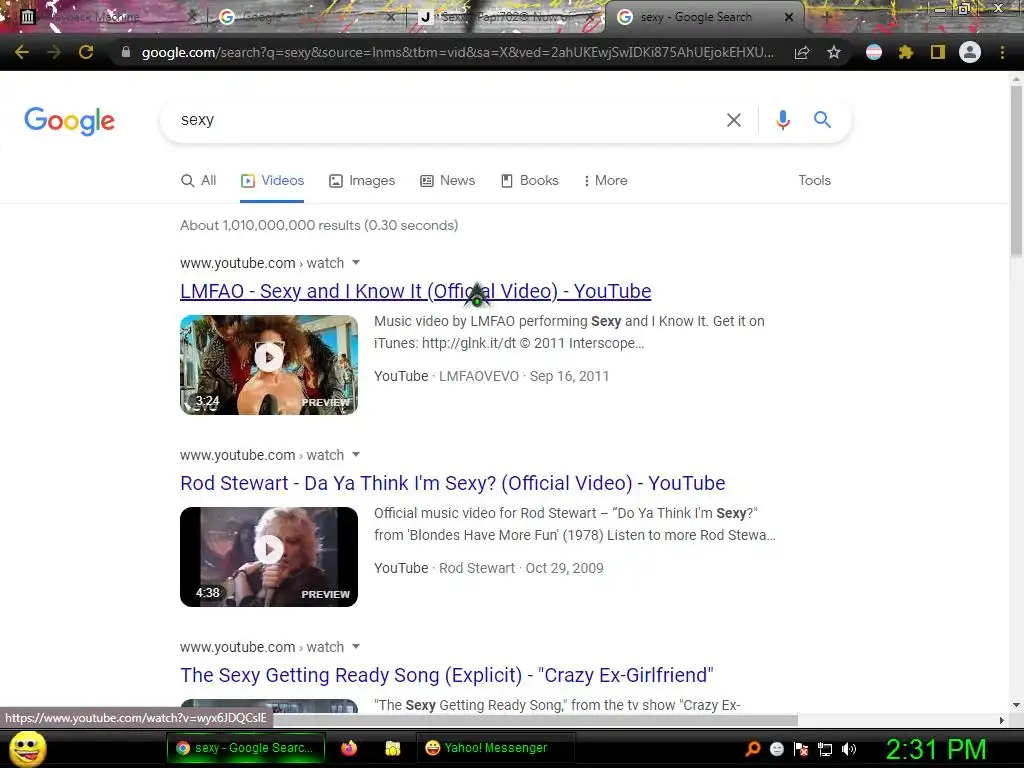Go back using the browser back arrow

(22, 52)
